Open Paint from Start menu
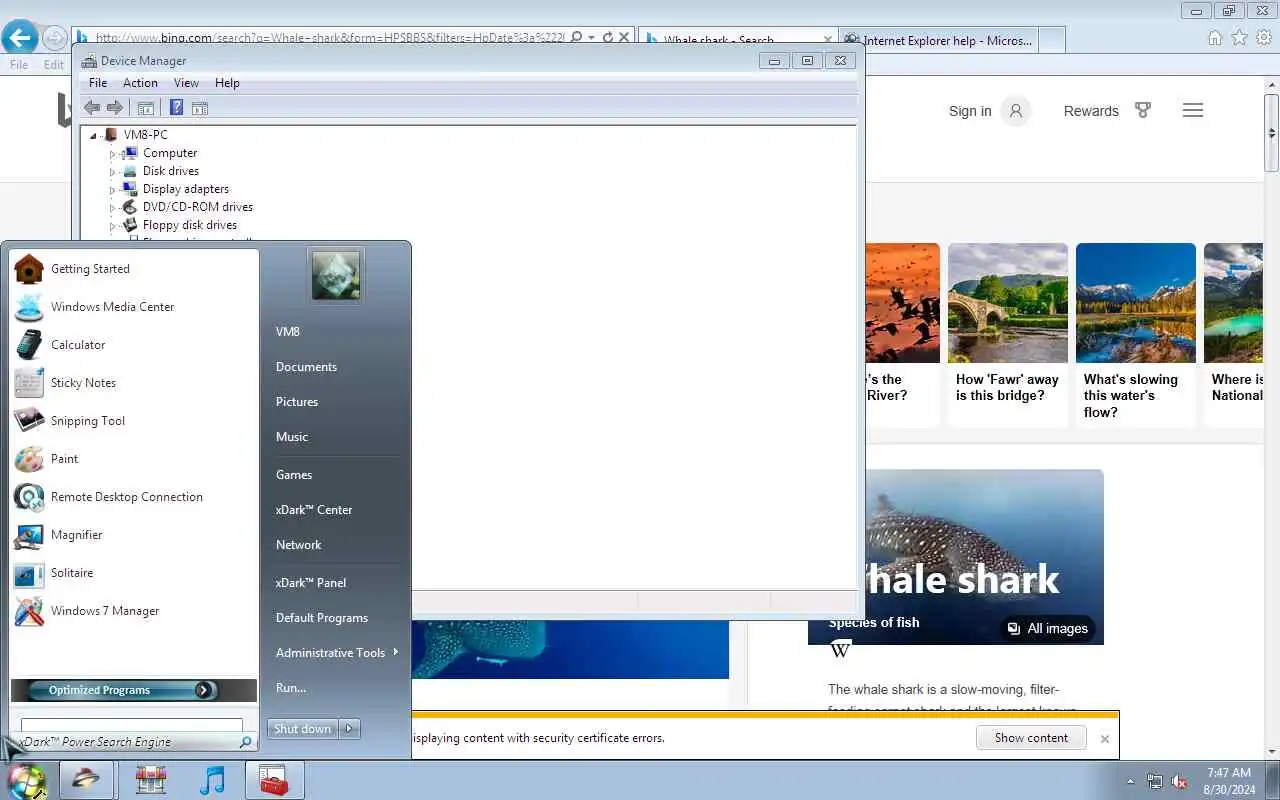 [64, 459]
